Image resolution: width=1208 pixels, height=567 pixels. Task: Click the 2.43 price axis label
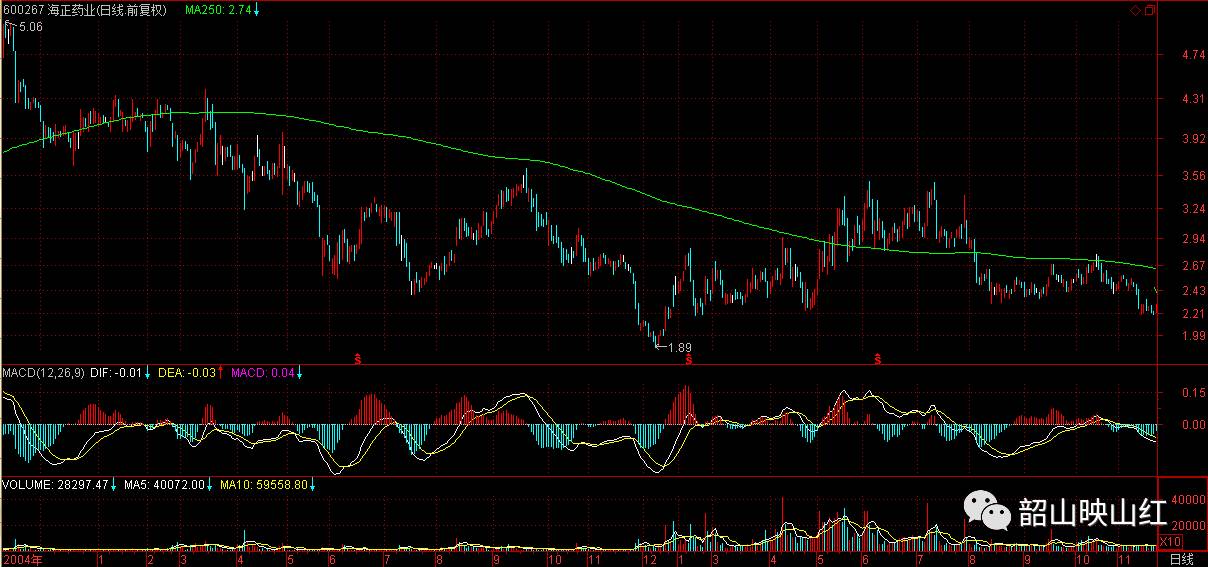1192,291
